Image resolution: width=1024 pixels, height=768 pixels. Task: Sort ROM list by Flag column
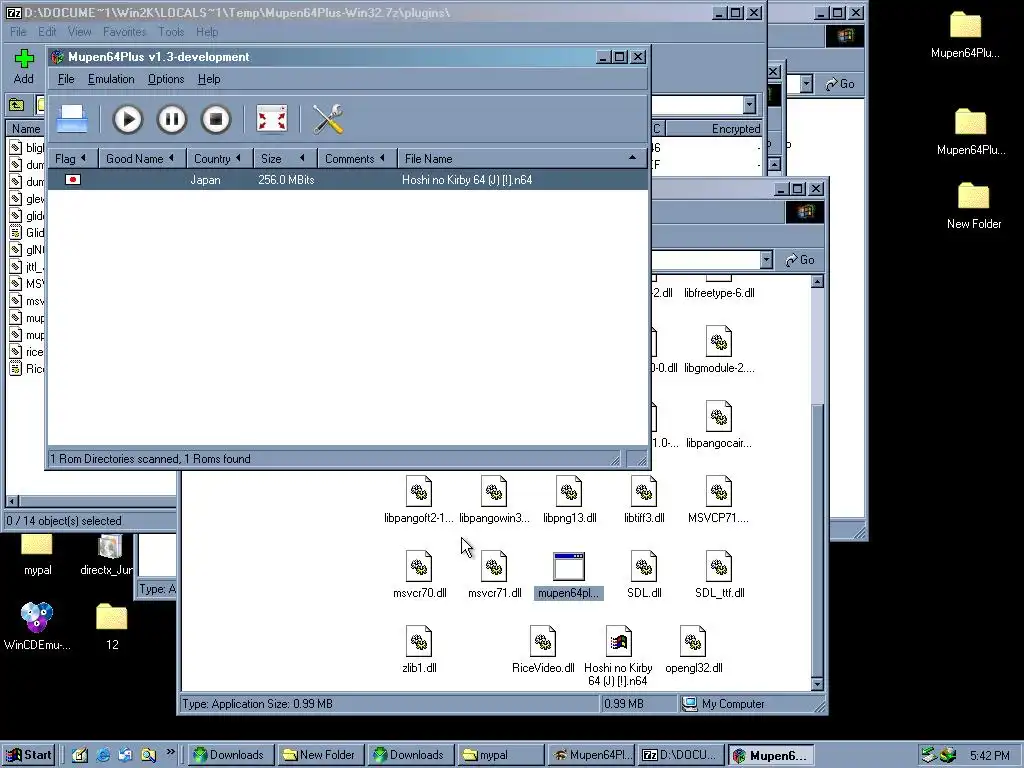click(x=72, y=159)
